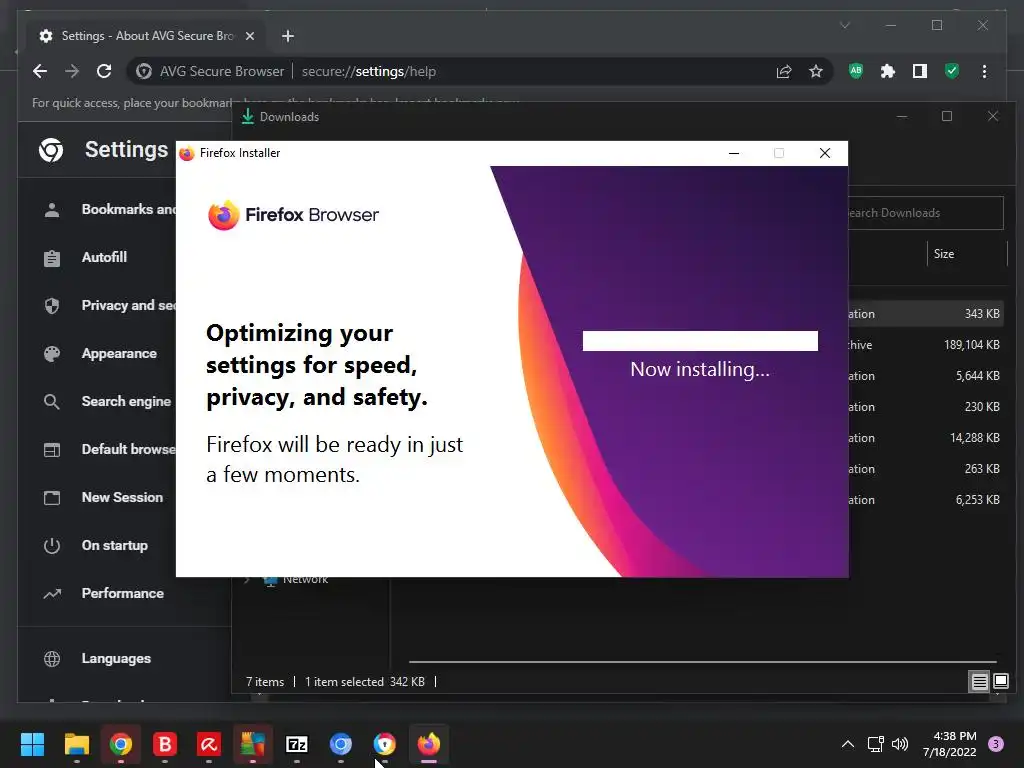
Task: Open the notification badge showing 3
Action: [996, 744]
